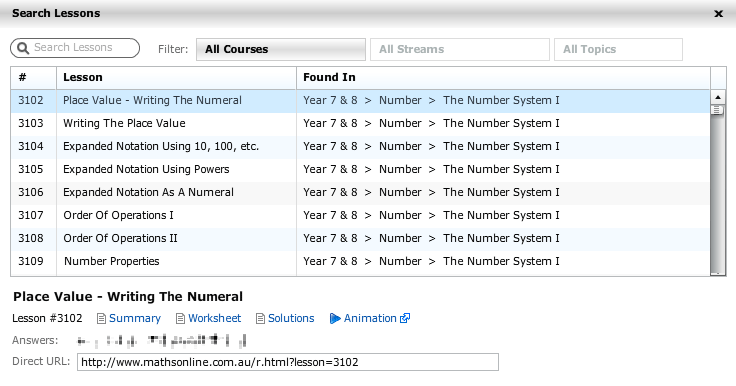Click lesson number 3109
Screen dimensions: 736x386
tap(31, 262)
